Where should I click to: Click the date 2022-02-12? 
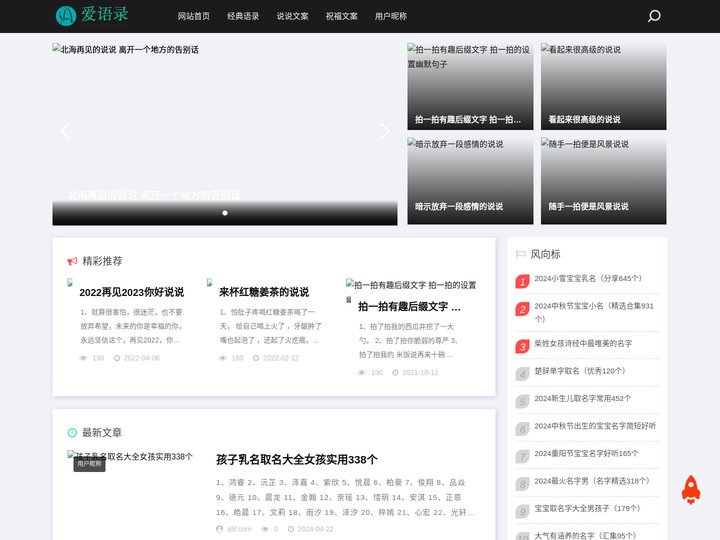click(x=281, y=358)
